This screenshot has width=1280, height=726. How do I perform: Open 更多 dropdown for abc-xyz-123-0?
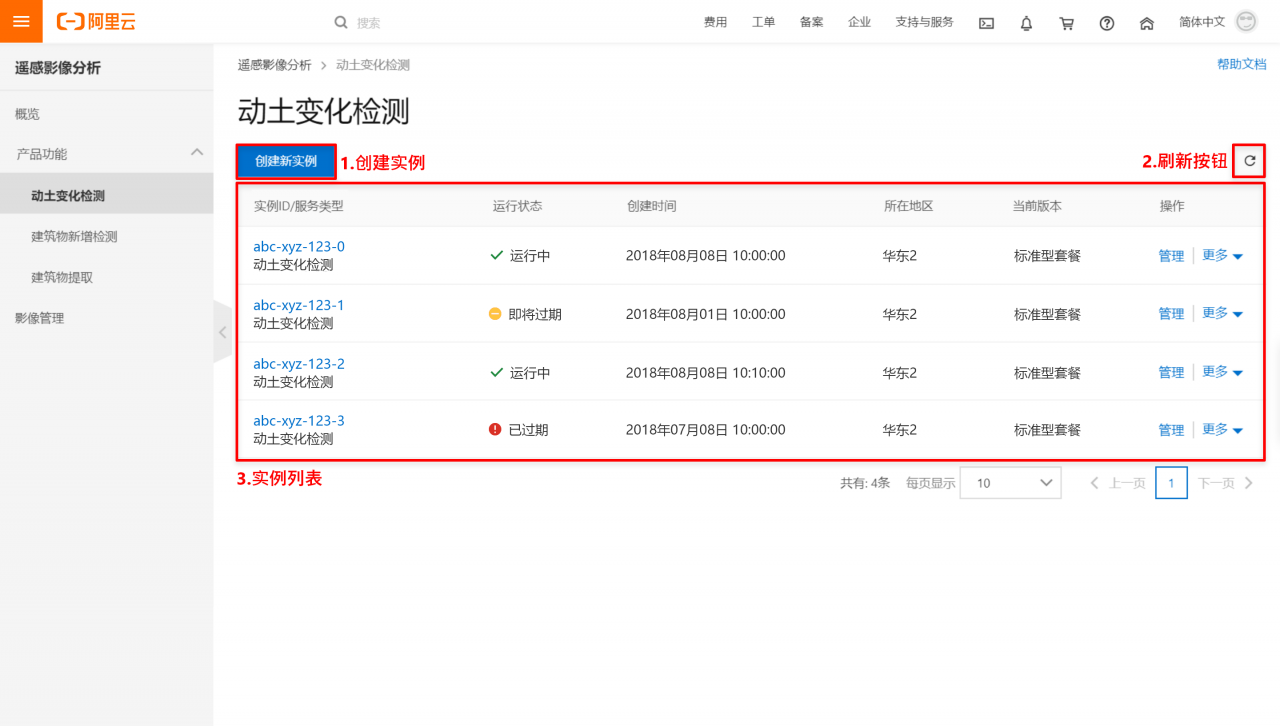tap(1222, 255)
